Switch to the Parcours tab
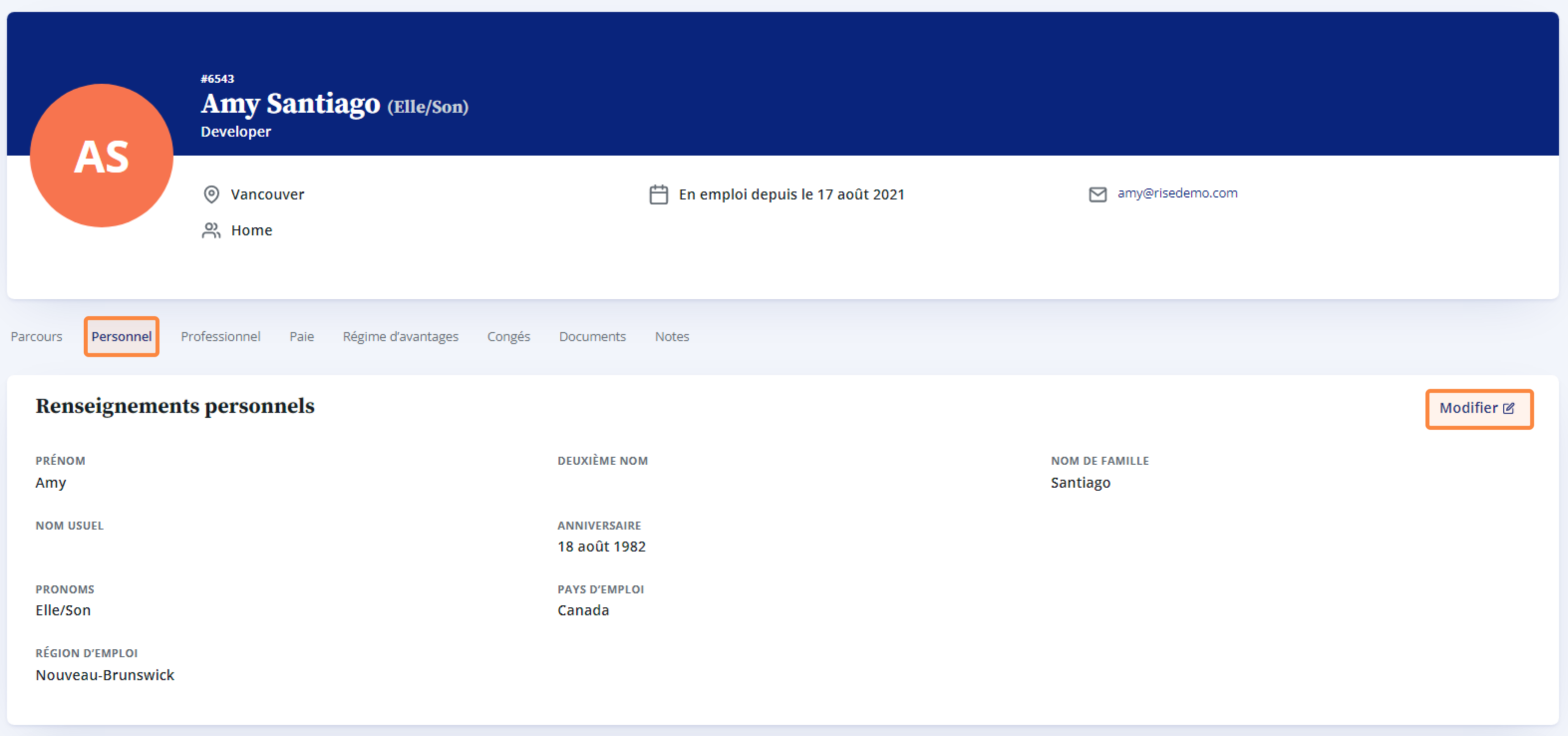Screen dimensions: 1568x736 point(36,336)
